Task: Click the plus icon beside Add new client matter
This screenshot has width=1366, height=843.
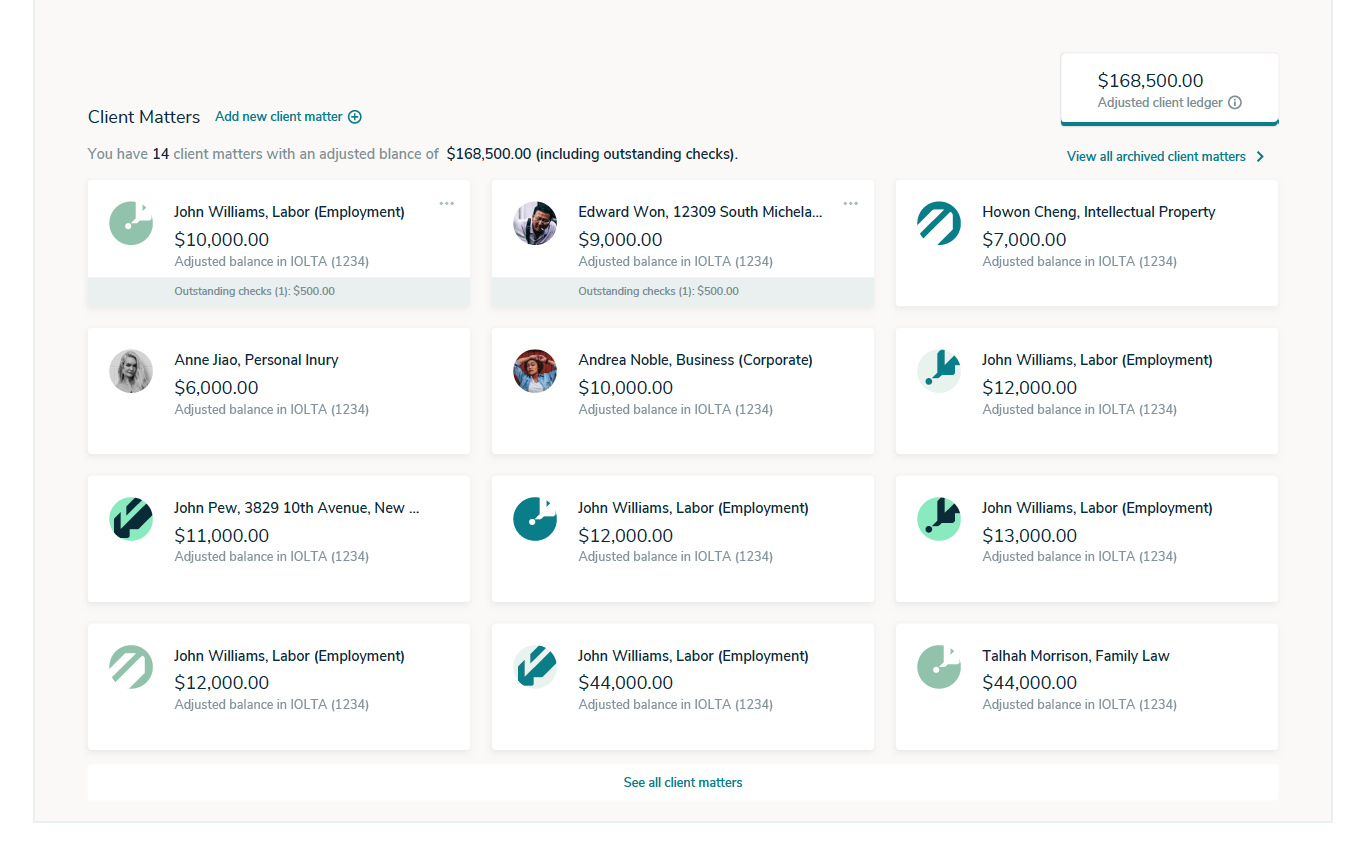Action: tap(355, 117)
